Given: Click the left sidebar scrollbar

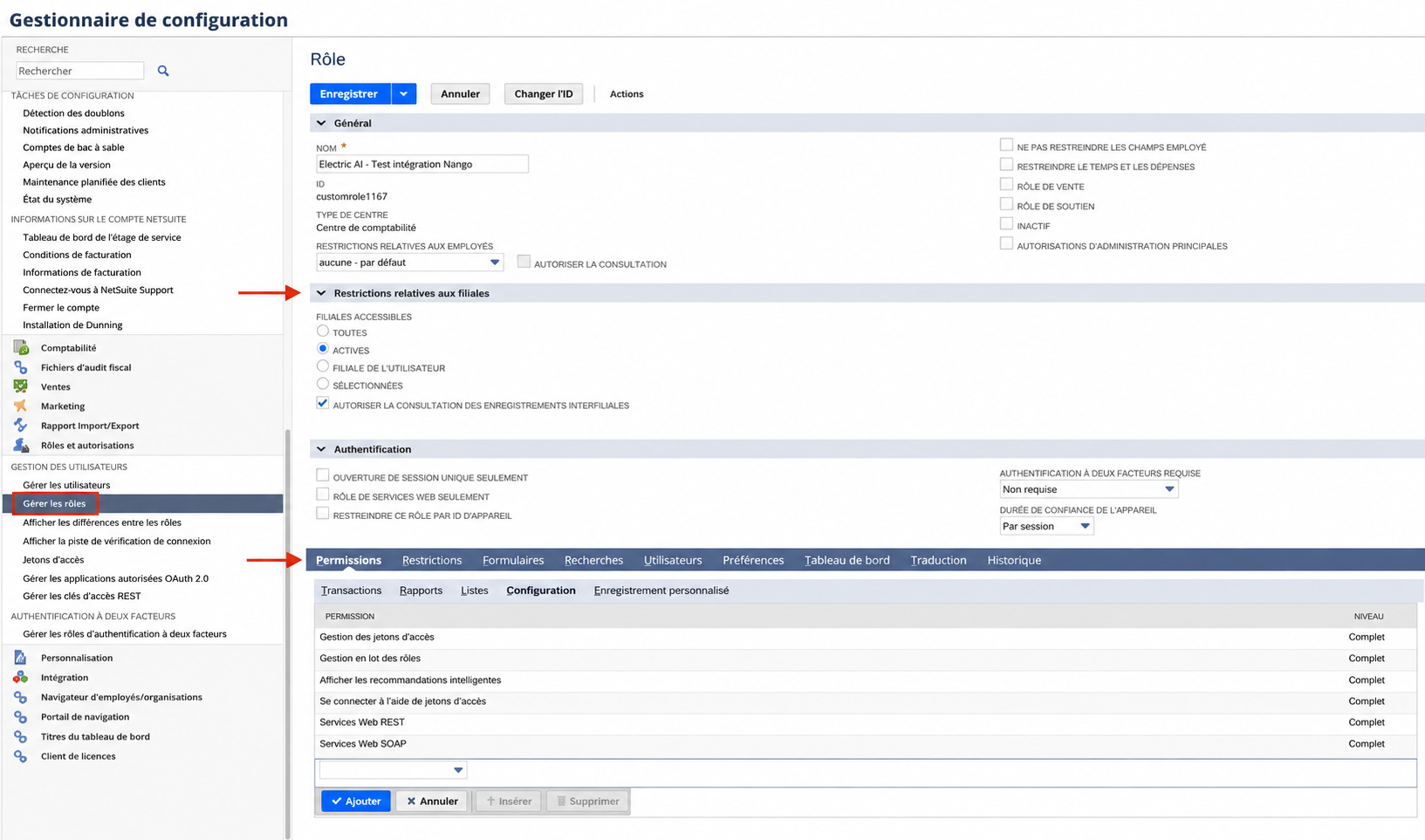Looking at the screenshot, I should point(287,634).
